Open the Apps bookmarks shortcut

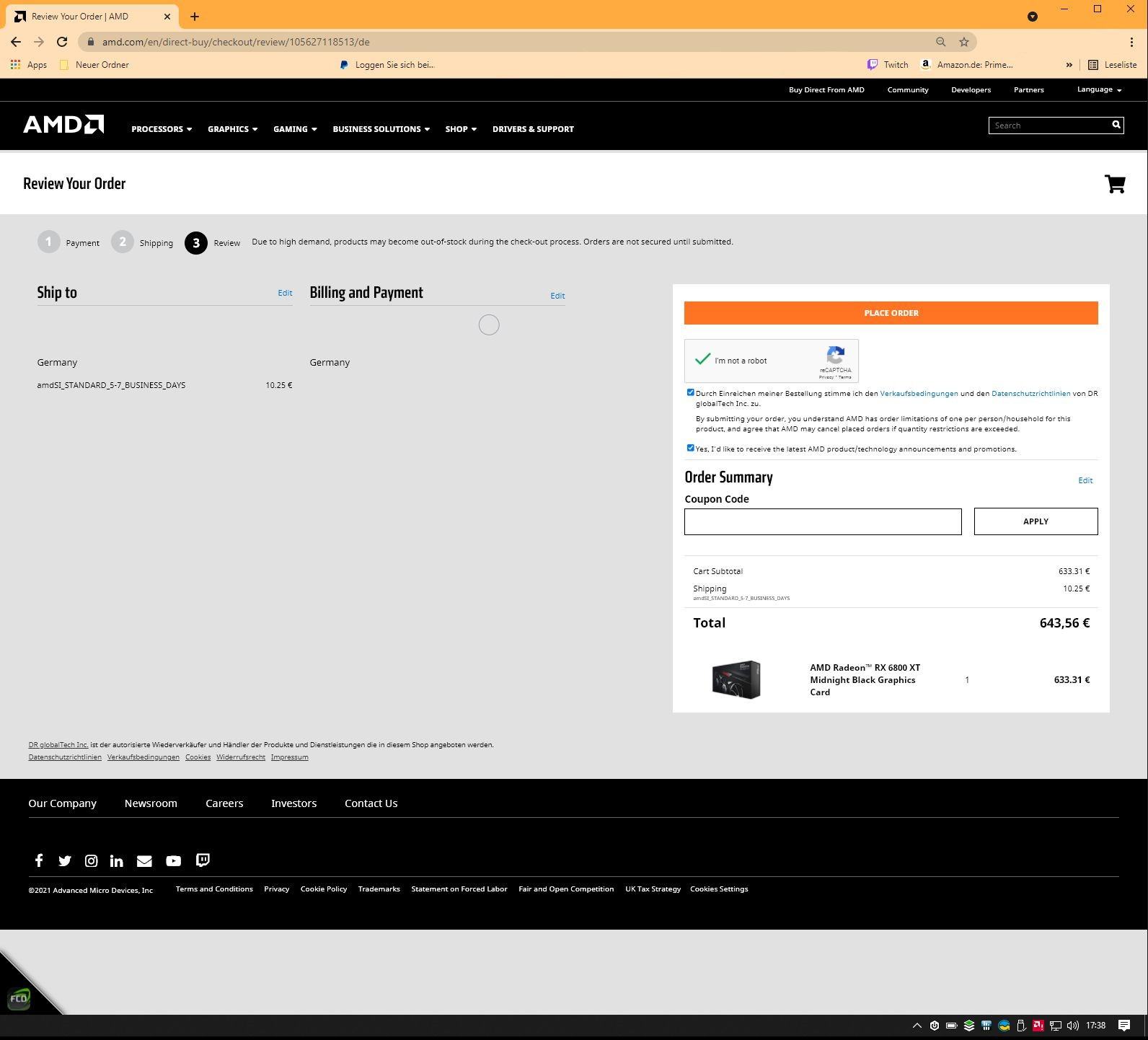click(29, 65)
